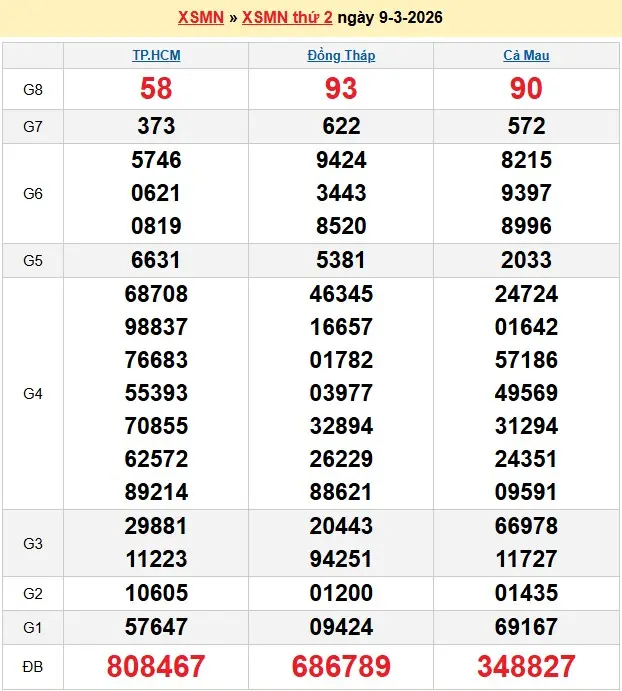Click the red G8 number 93
The height and width of the screenshot is (691, 622).
tap(341, 89)
